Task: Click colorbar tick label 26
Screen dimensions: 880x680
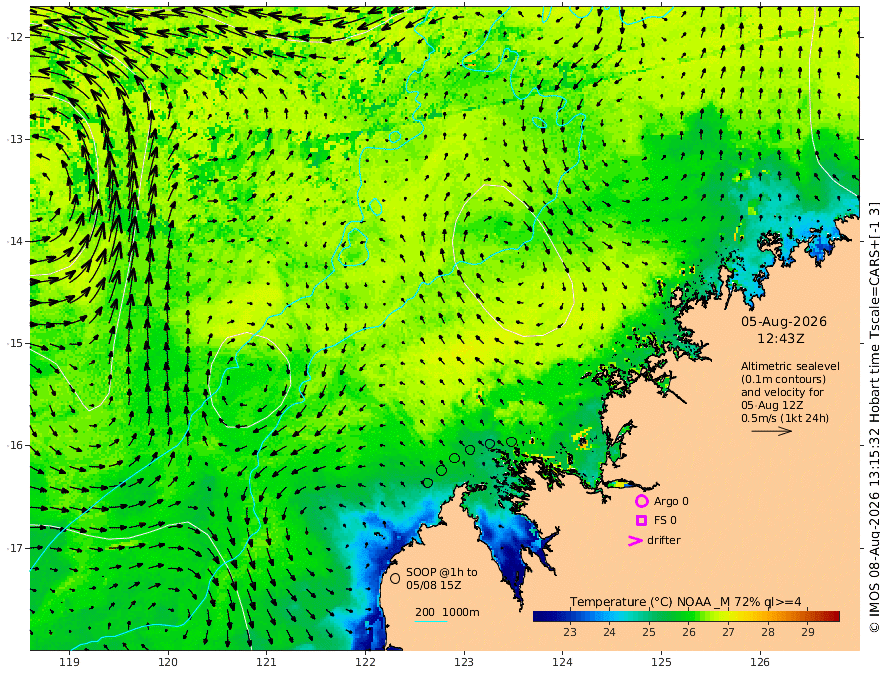Action: coord(689,632)
